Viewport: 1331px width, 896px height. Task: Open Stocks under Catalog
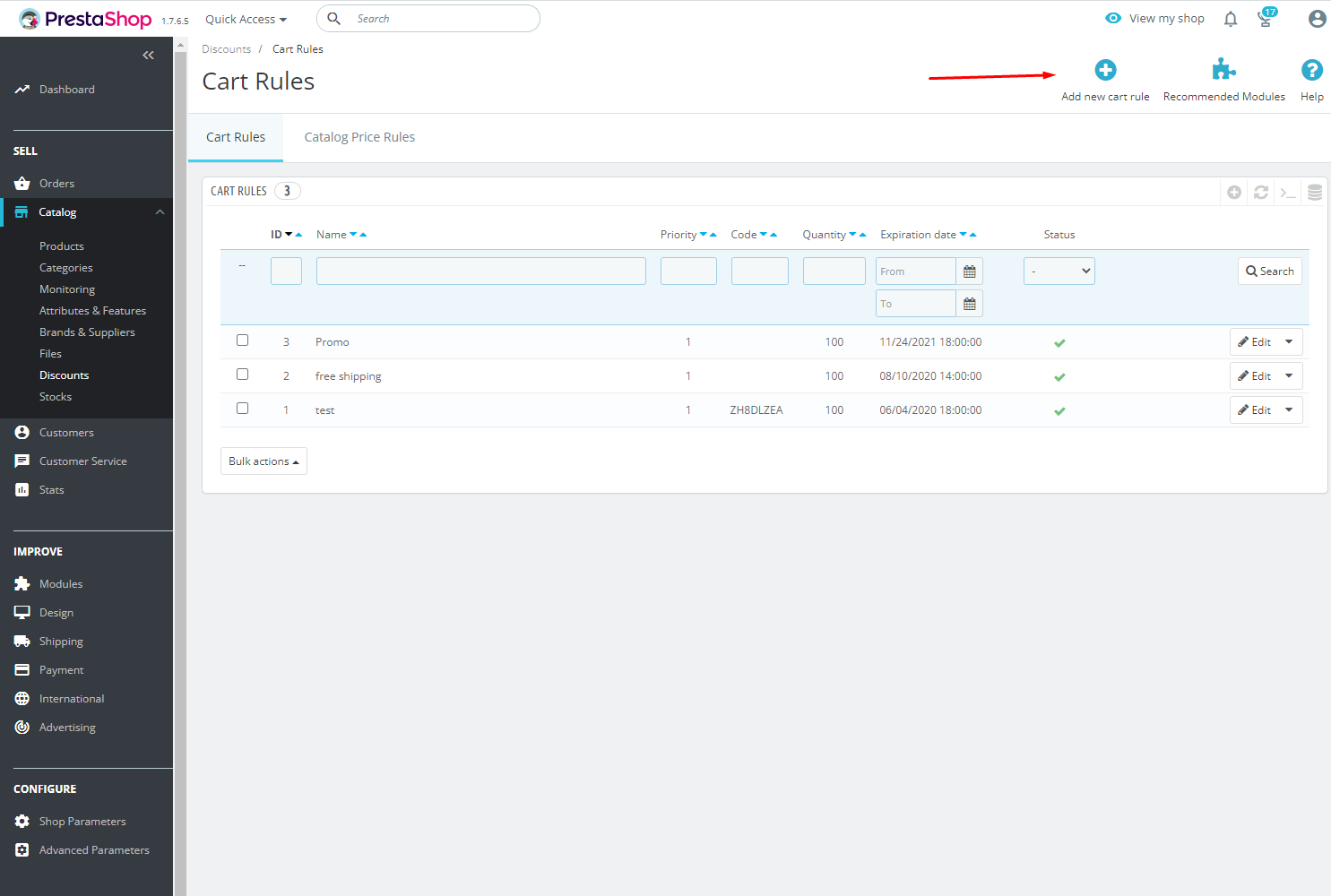tap(56, 397)
